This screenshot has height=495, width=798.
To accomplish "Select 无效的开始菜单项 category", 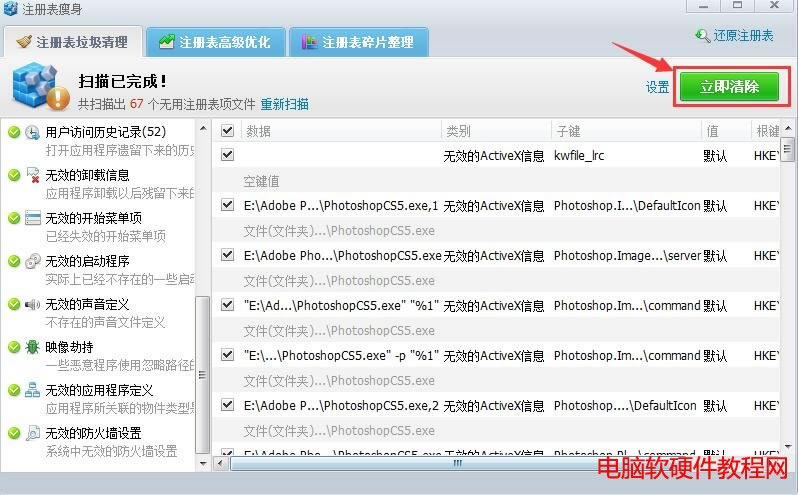I will [93, 218].
